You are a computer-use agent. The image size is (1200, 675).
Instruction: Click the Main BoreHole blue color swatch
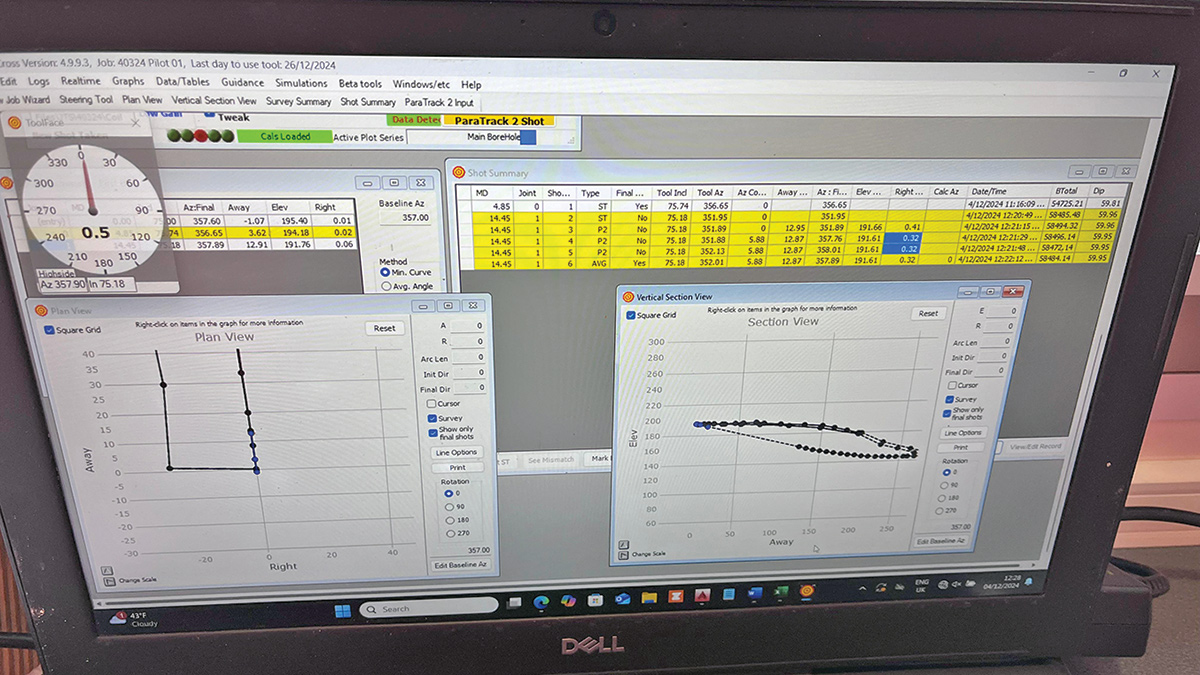tap(527, 138)
